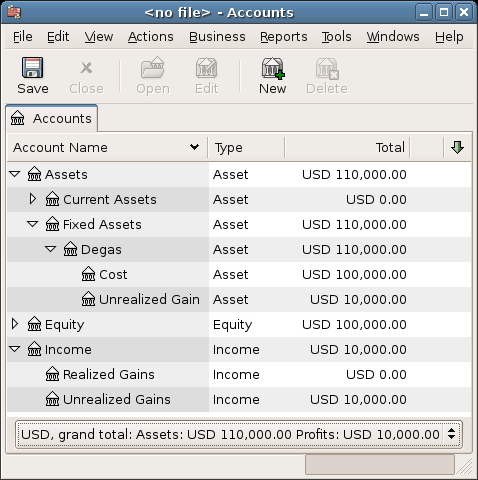Screen dimensions: 478x480
Task: Sort by the Account Name column
Action: 107,147
